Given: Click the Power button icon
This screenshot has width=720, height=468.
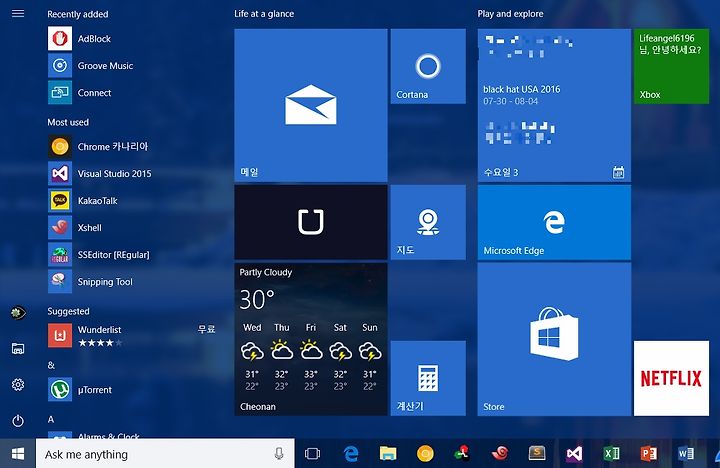Looking at the screenshot, I should [18, 421].
